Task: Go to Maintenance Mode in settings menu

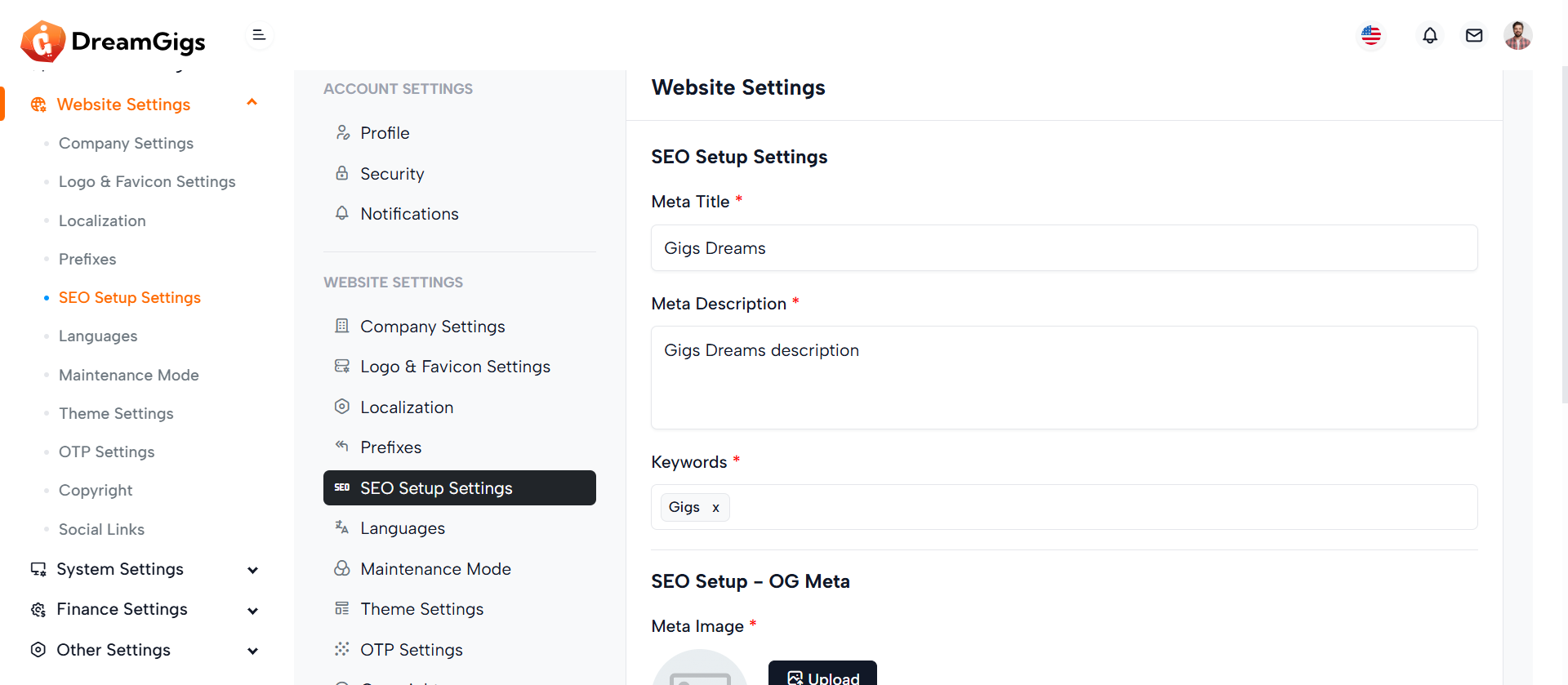Action: 435,569
